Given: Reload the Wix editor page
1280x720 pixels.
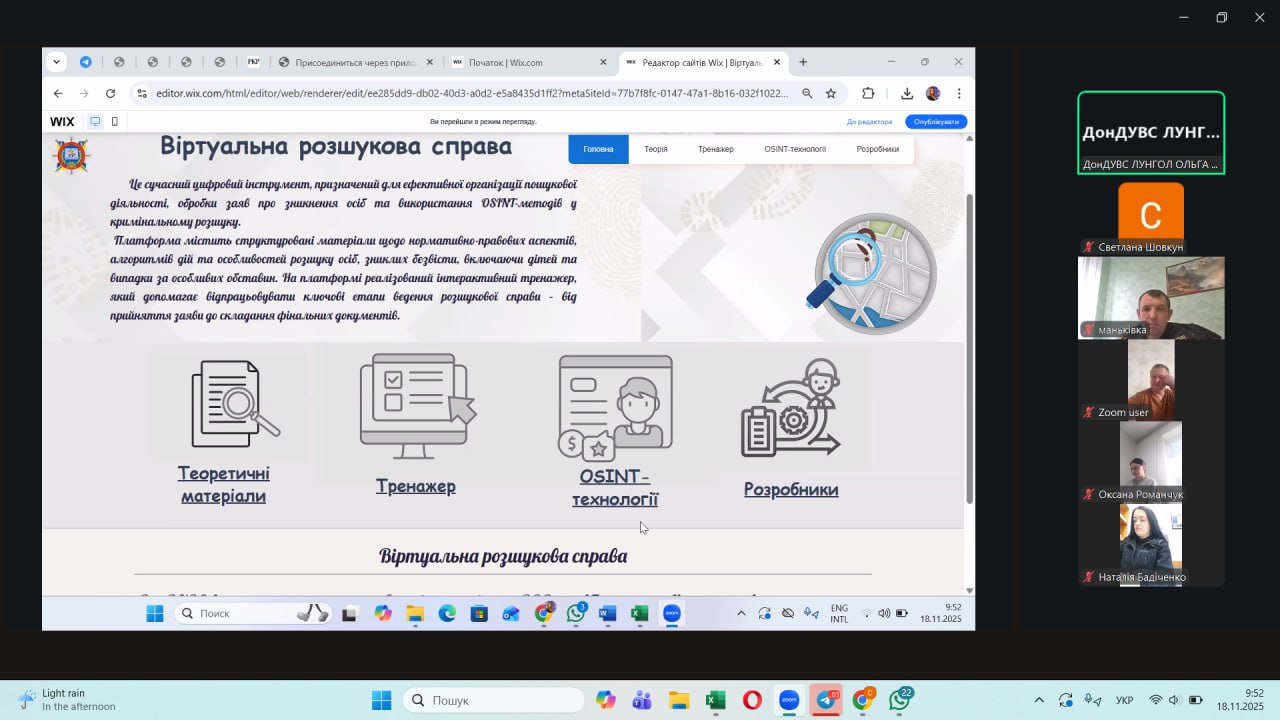Looking at the screenshot, I should click(x=110, y=93).
